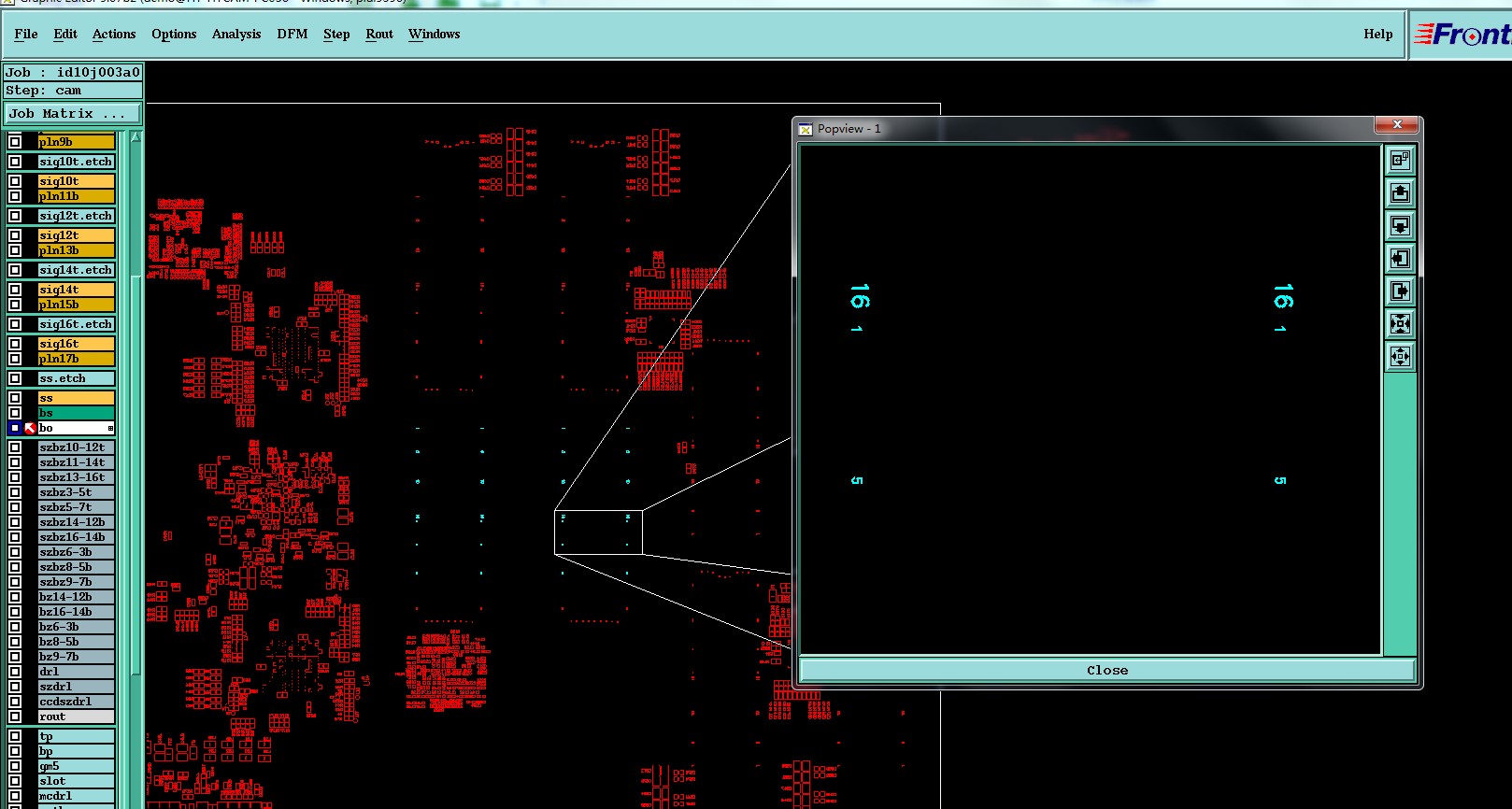Image resolution: width=1512 pixels, height=809 pixels.
Task: Open the Actions menu
Action: click(x=114, y=35)
